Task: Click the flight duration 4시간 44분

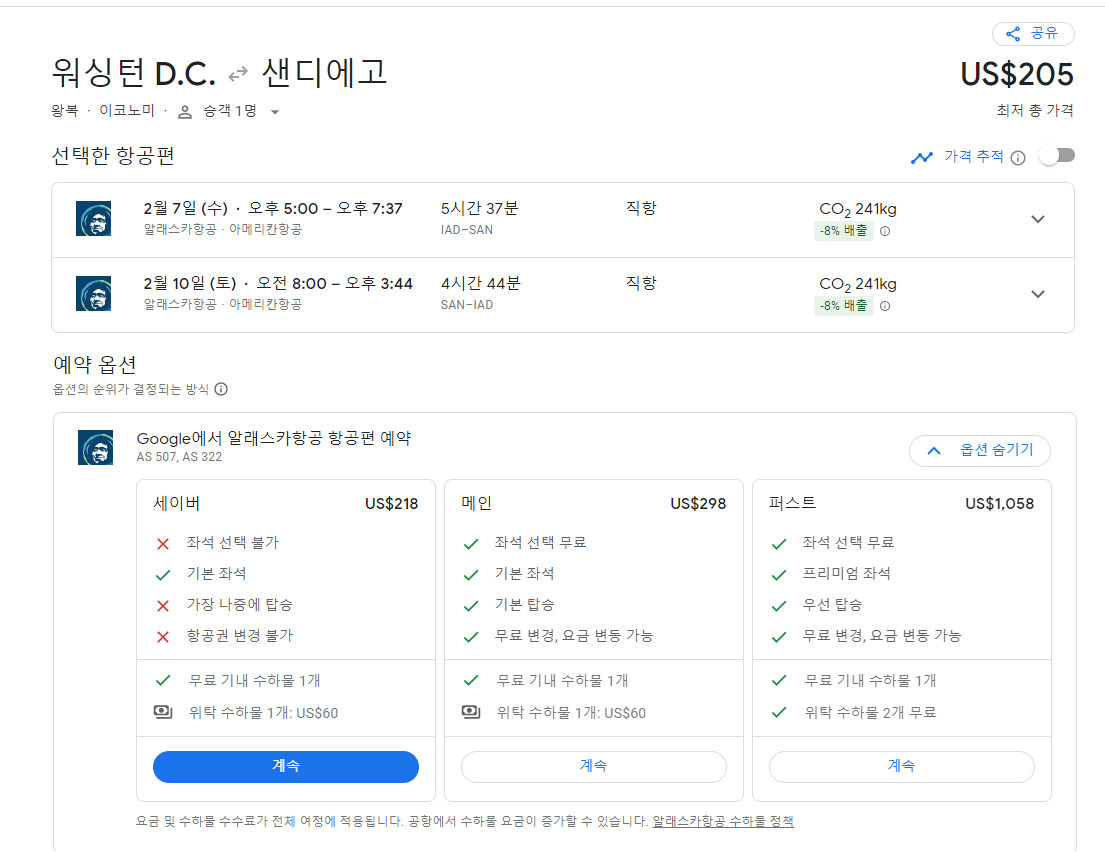Action: [481, 283]
